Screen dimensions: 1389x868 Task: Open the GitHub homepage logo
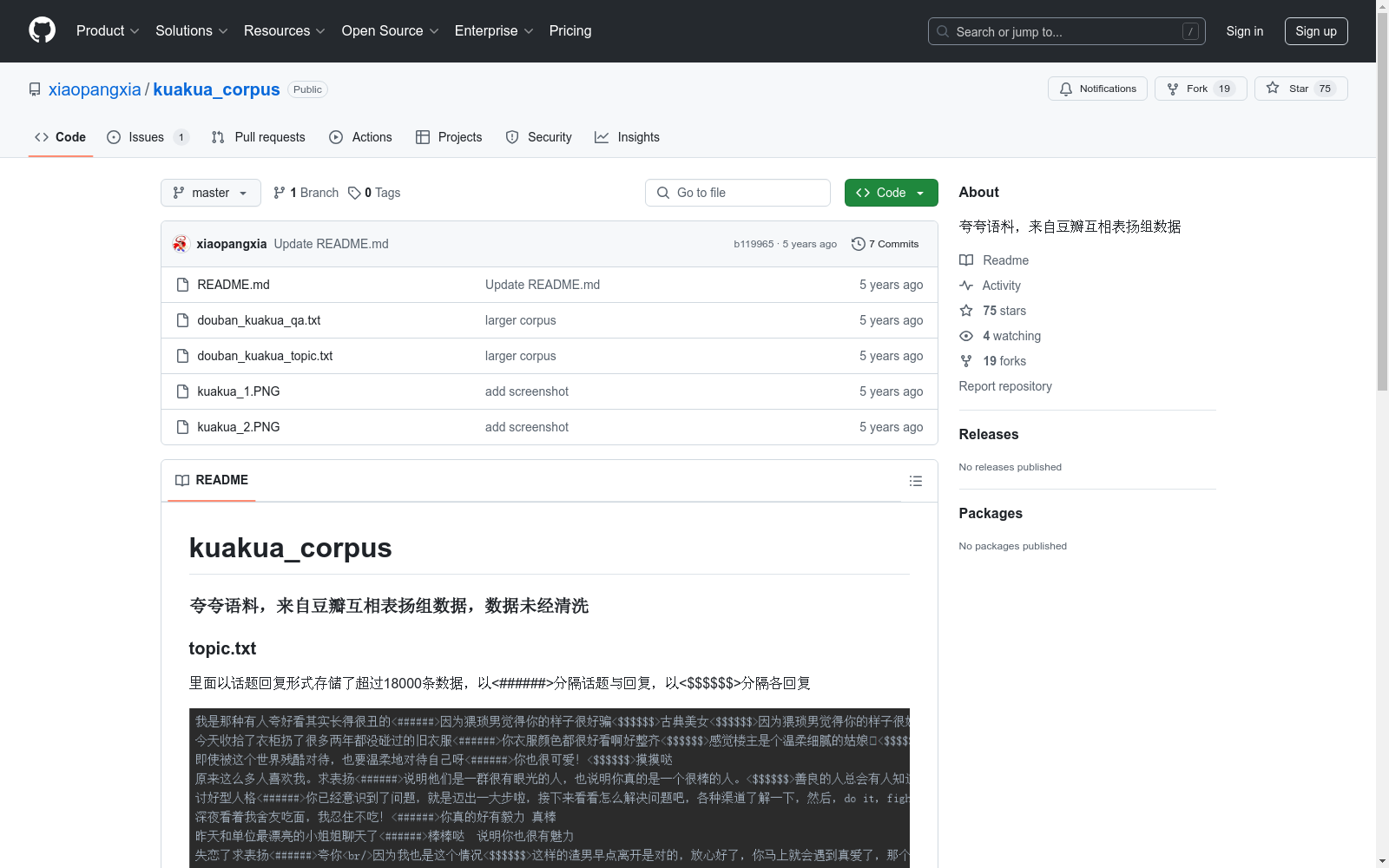[42, 30]
